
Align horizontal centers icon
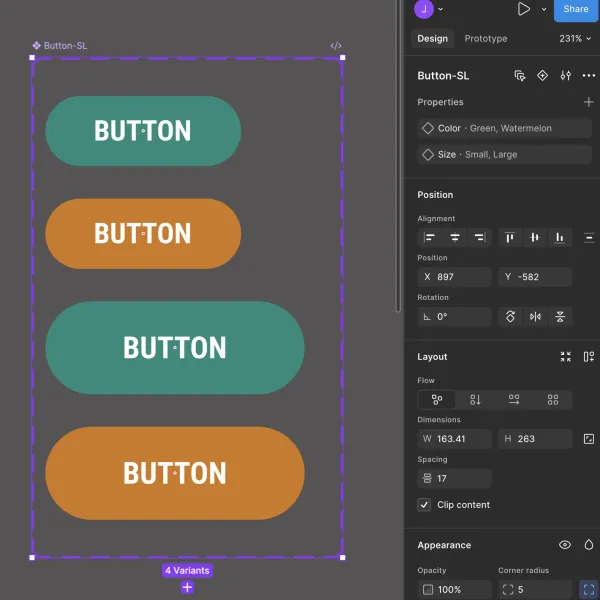tap(455, 238)
